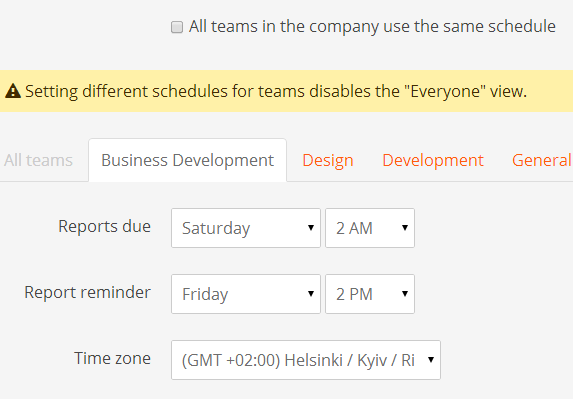Switch to the Development team tab
This screenshot has width=573, height=399.
click(433, 160)
